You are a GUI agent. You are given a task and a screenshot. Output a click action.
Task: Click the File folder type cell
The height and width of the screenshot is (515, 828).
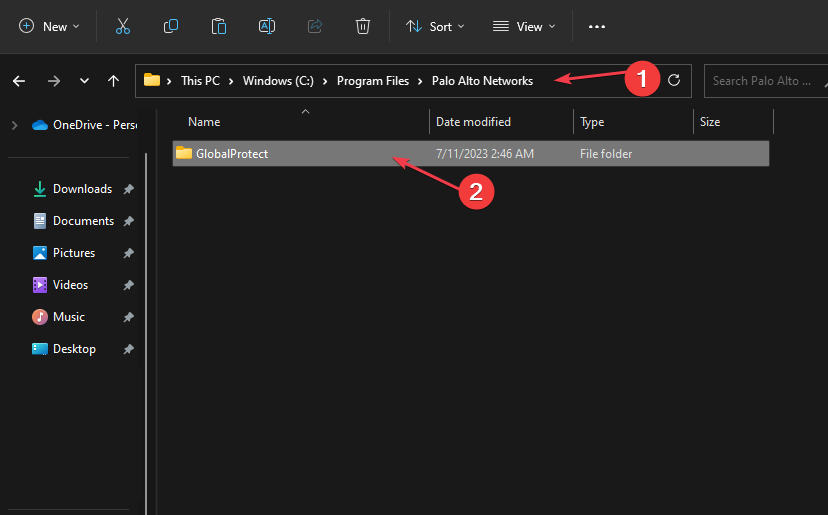(x=606, y=154)
